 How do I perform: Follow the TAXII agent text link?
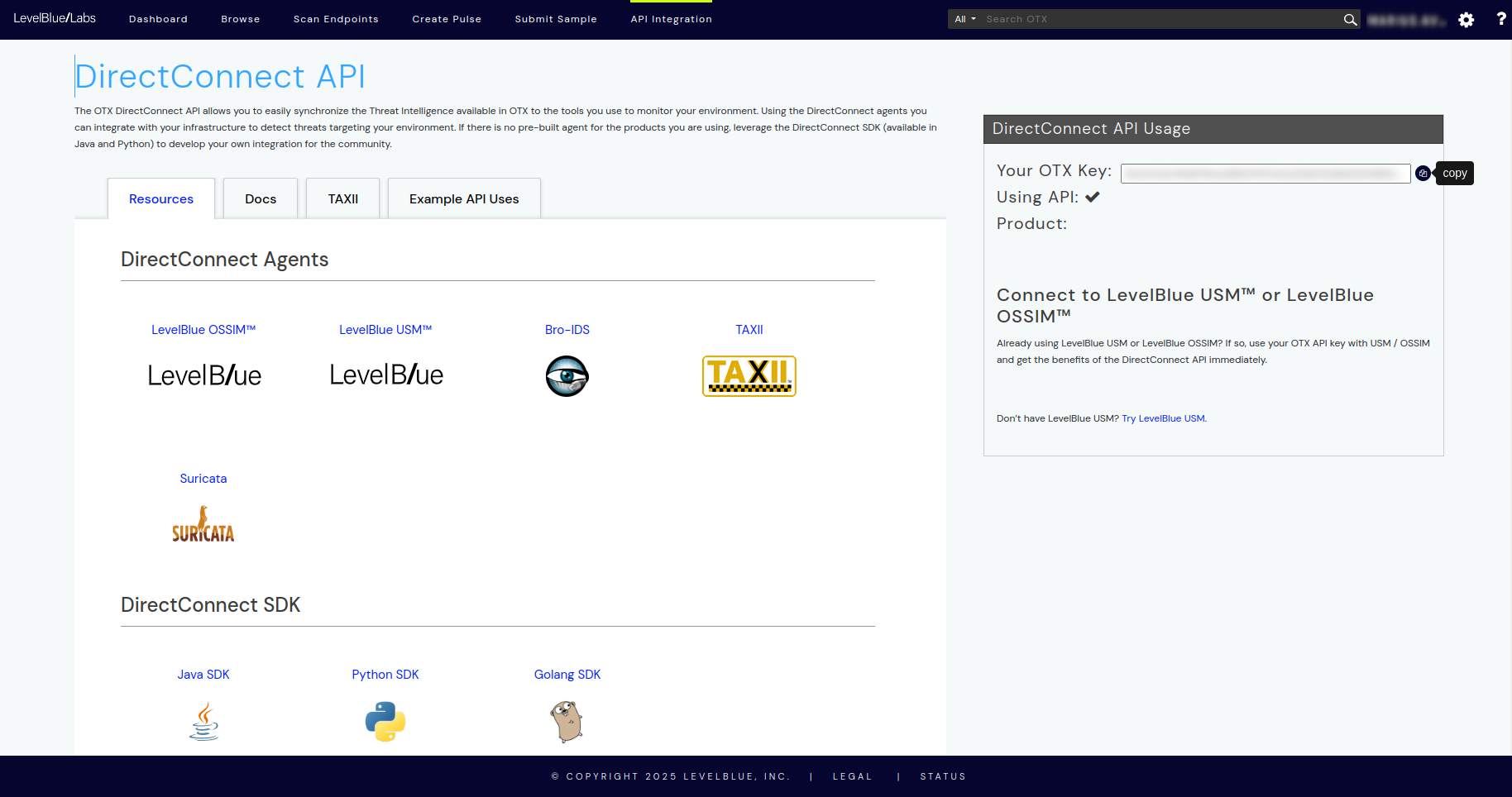pos(749,330)
